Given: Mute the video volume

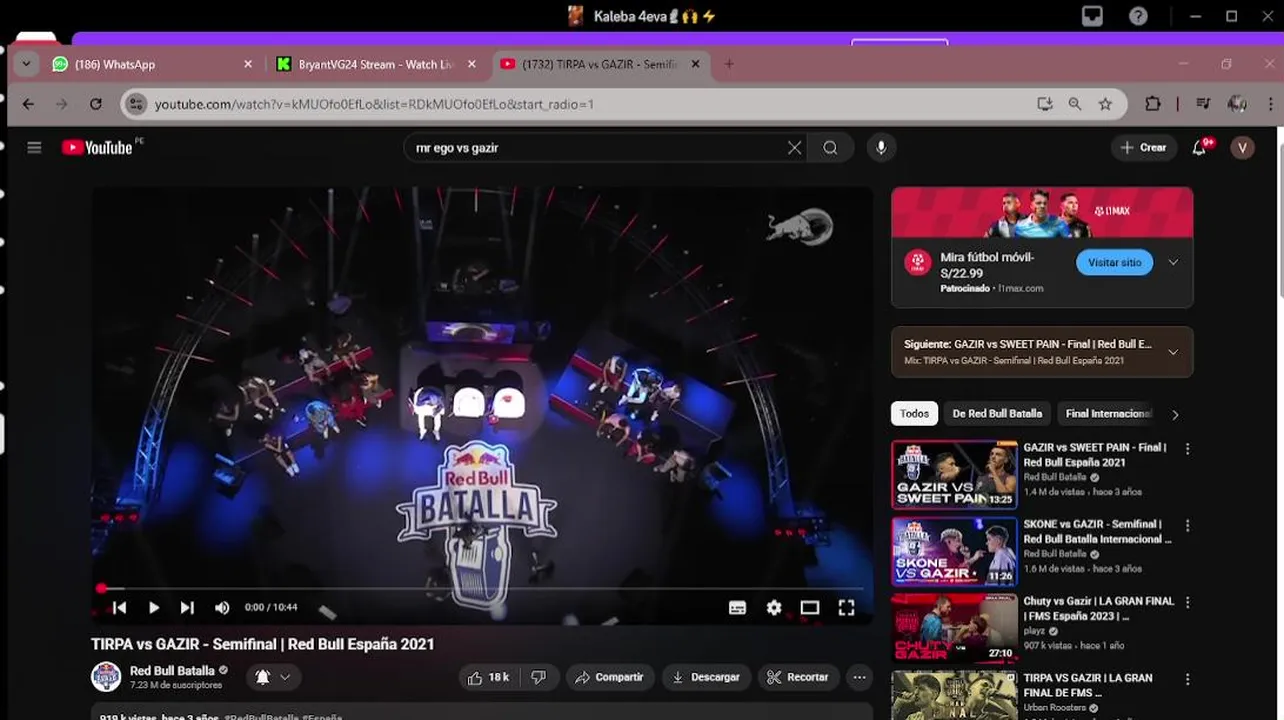Looking at the screenshot, I should pos(222,607).
